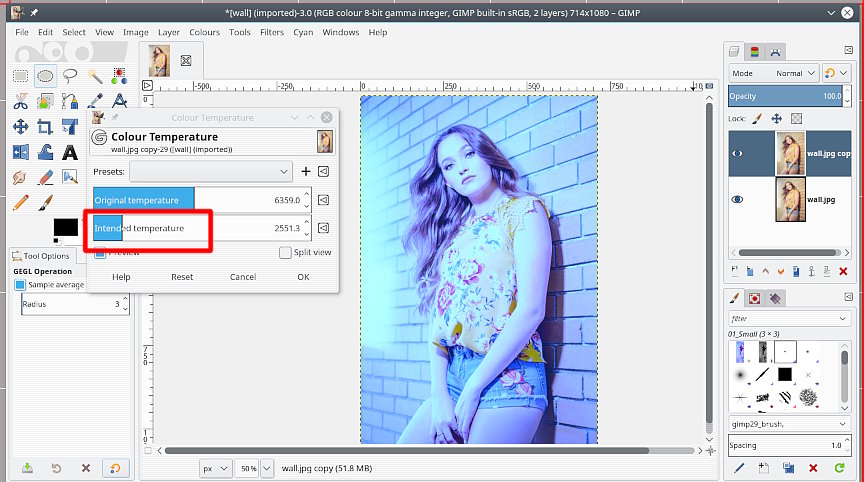
Task: Select the Free Select lasso tool
Action: [x=70, y=76]
